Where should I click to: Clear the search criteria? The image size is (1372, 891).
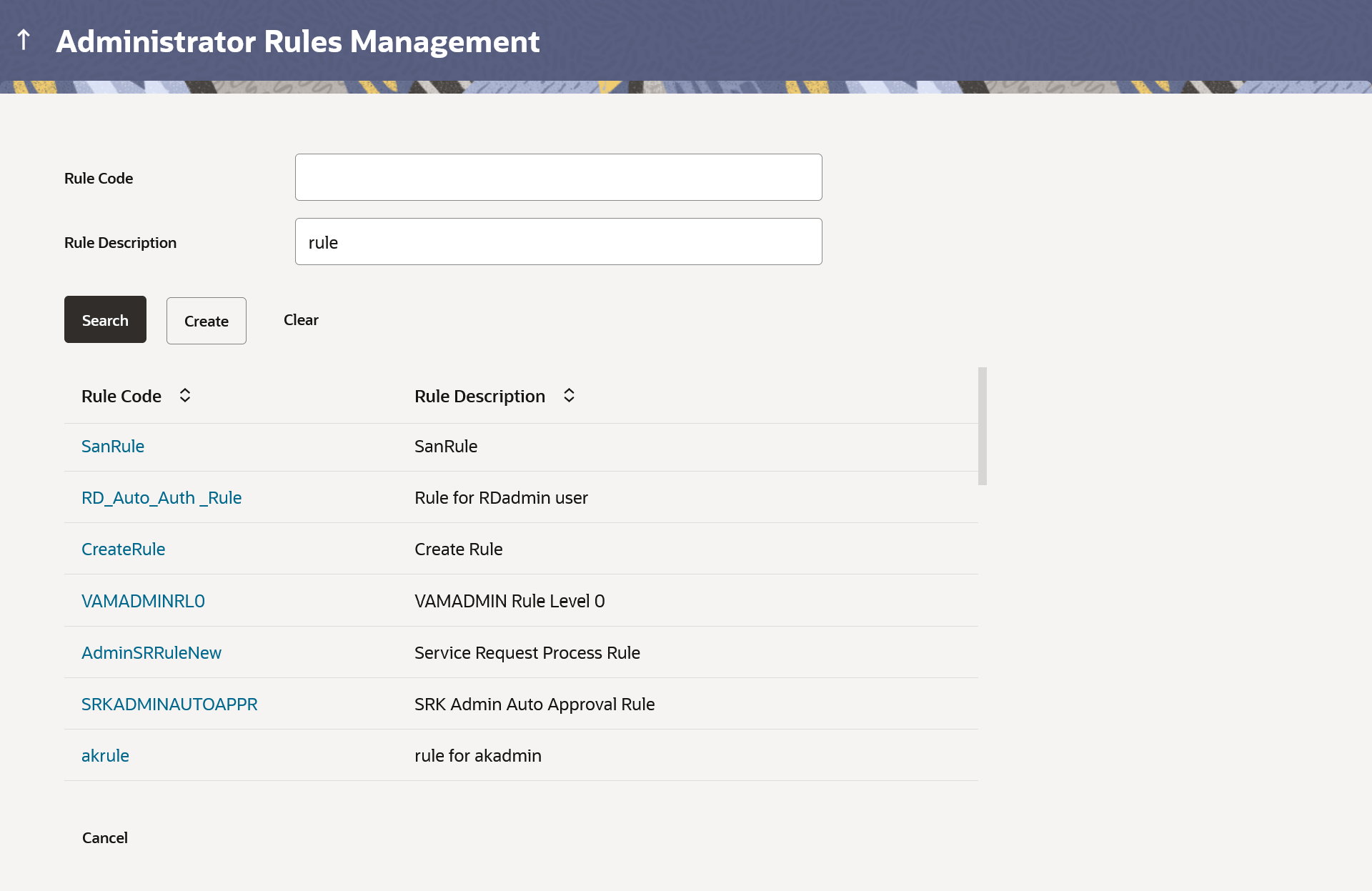300,319
